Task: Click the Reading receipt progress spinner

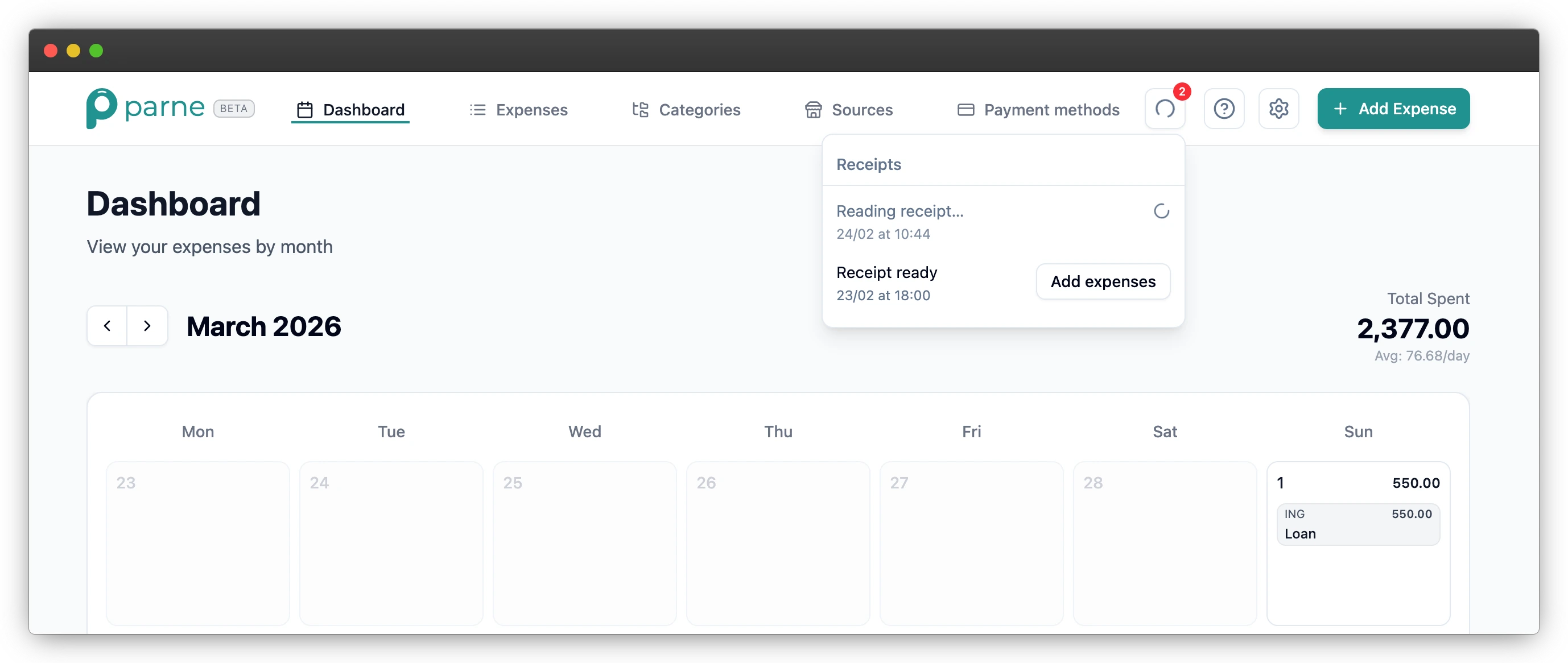Action: pos(1161,211)
